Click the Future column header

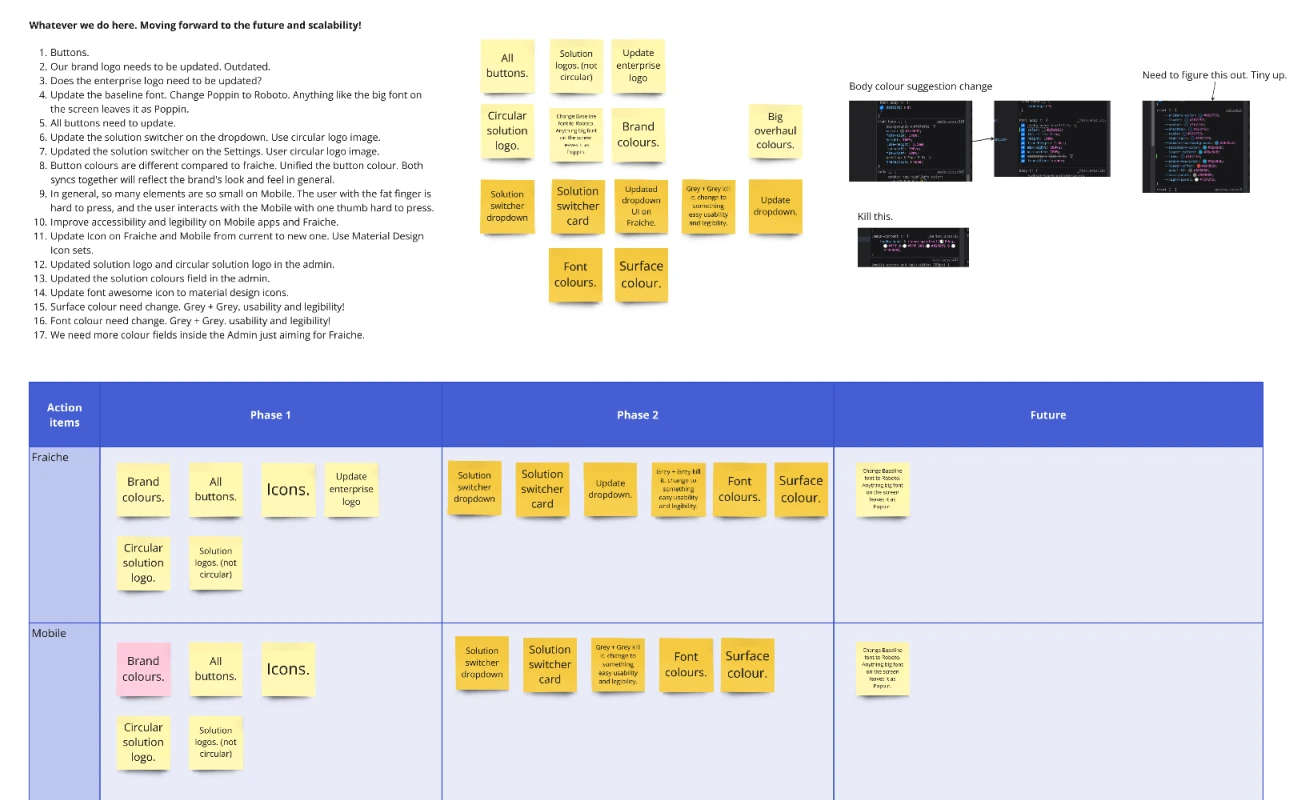pyautogui.click(x=1048, y=415)
